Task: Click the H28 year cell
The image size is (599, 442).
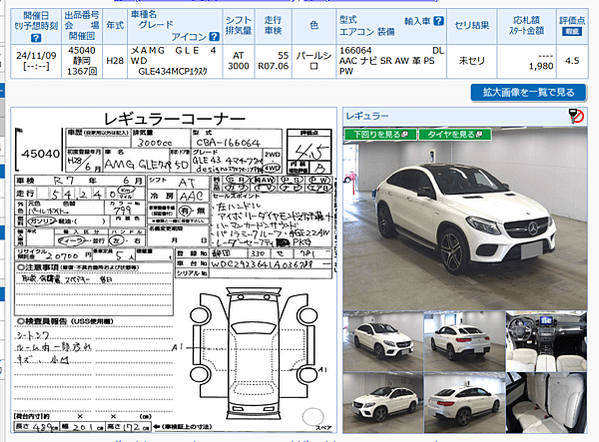Action: point(115,61)
